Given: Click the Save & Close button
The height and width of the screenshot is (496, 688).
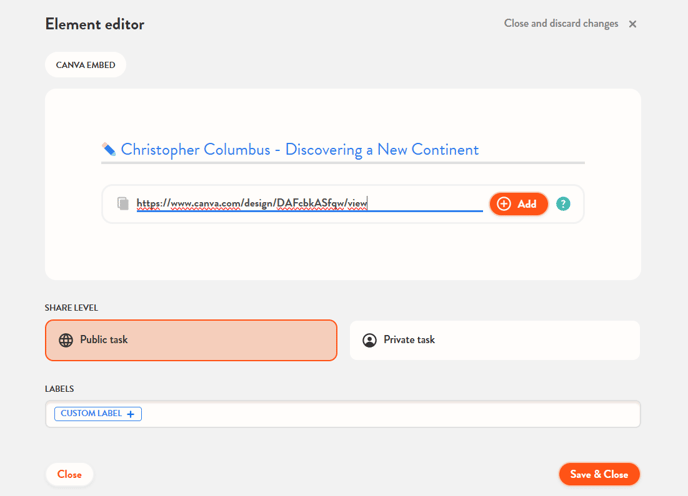Looking at the screenshot, I should click(x=599, y=474).
